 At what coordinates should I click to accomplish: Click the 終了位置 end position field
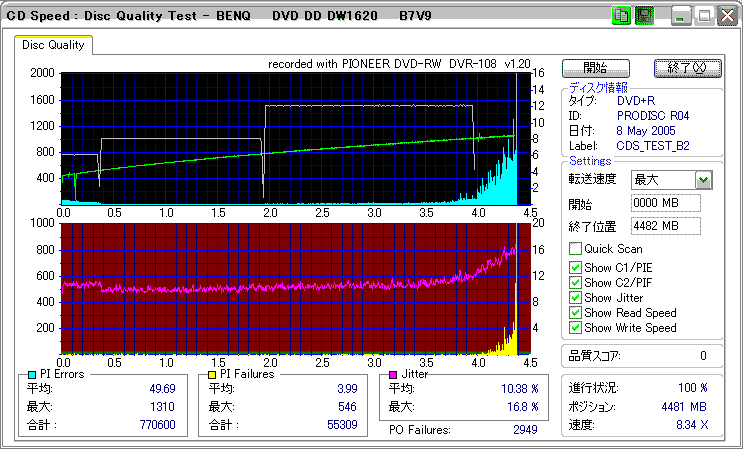[x=665, y=226]
